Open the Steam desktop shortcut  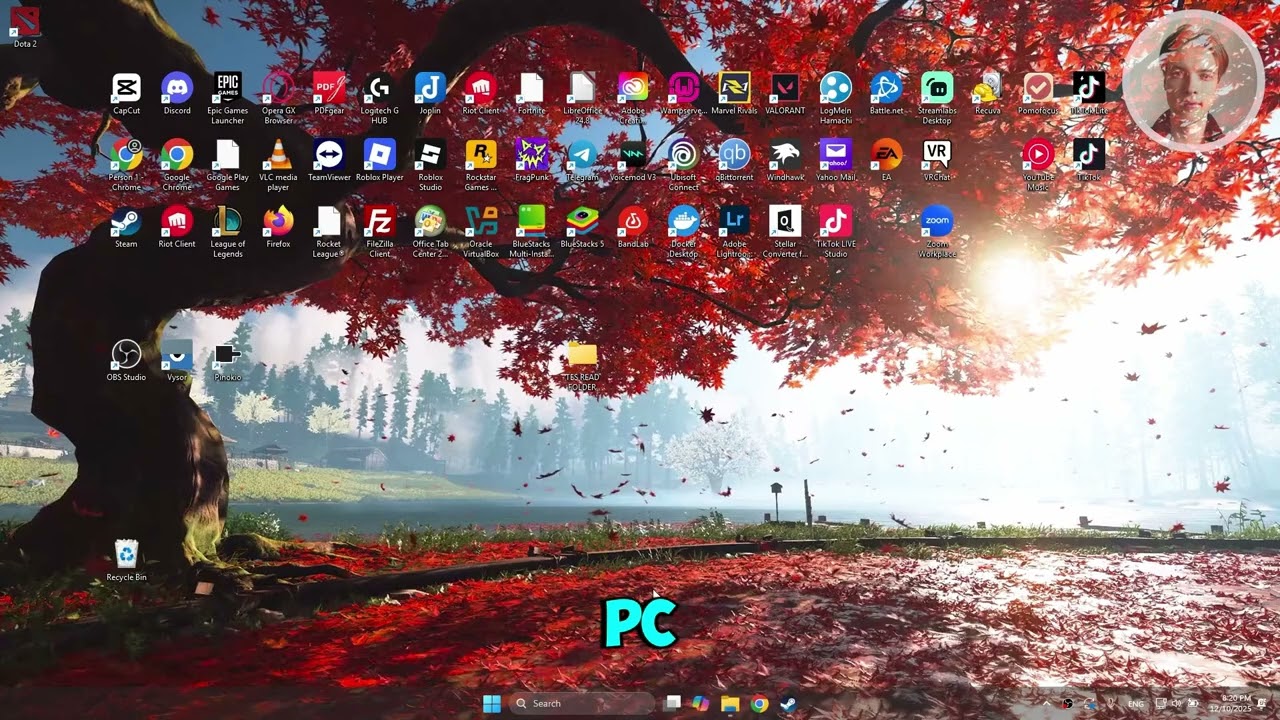click(126, 226)
